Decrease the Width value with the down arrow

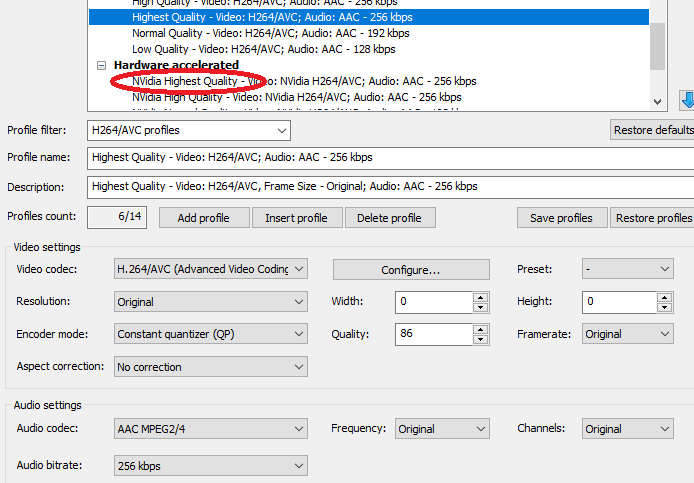[x=481, y=307]
